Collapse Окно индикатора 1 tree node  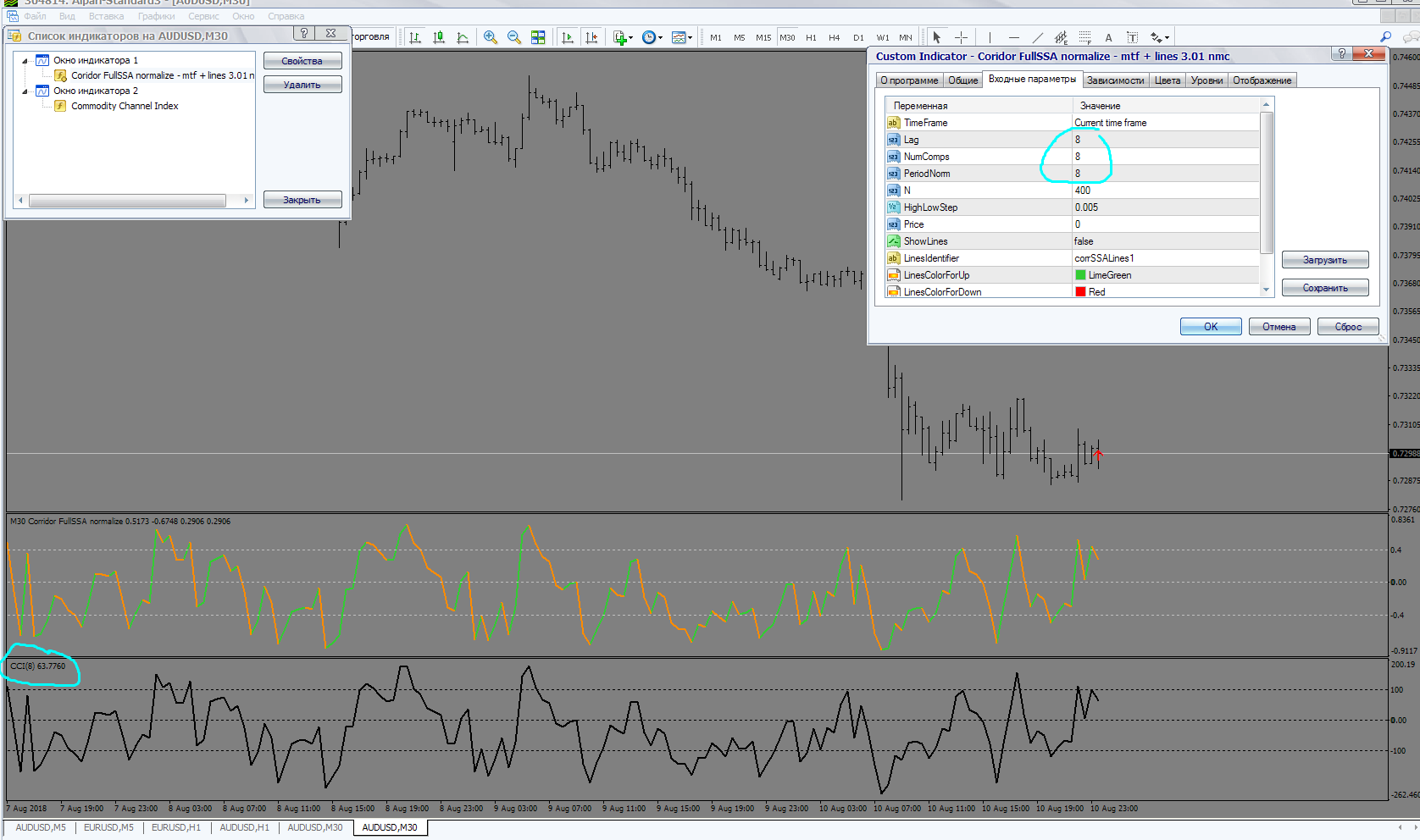(25, 61)
